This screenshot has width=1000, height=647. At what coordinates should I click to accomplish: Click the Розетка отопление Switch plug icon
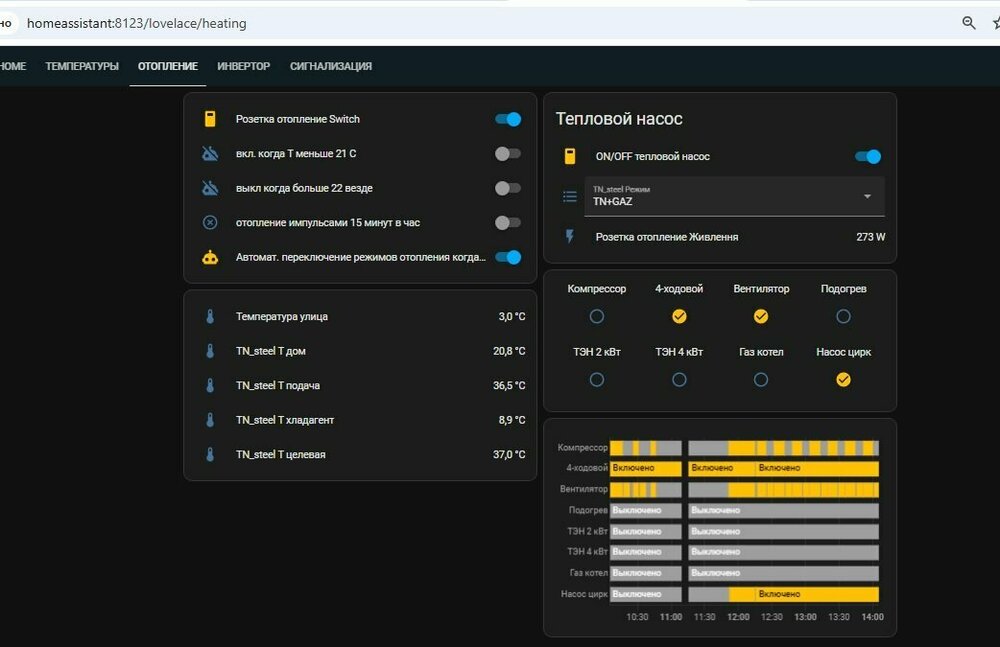pos(210,119)
